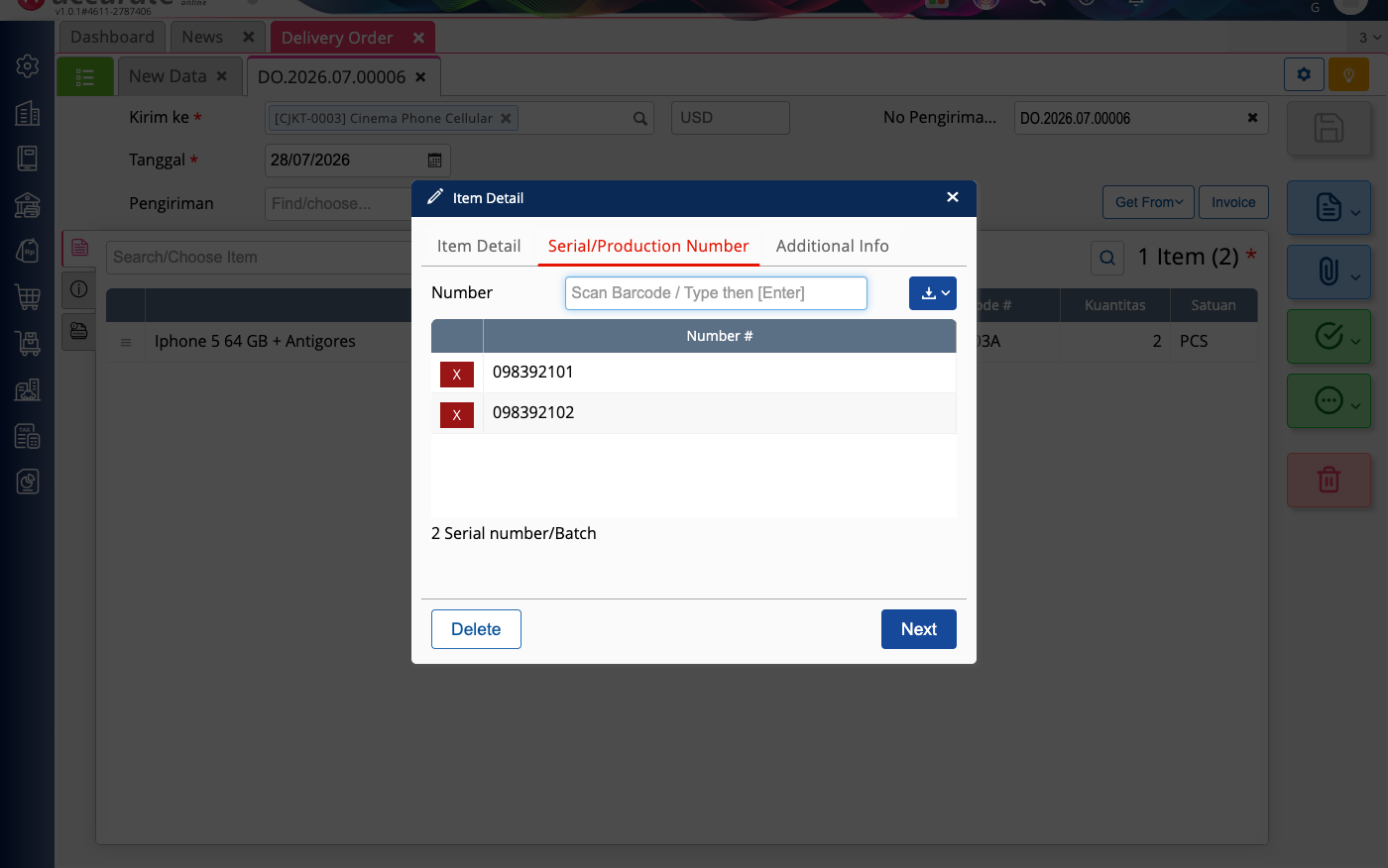Remove serial number 098392101

click(x=457, y=374)
